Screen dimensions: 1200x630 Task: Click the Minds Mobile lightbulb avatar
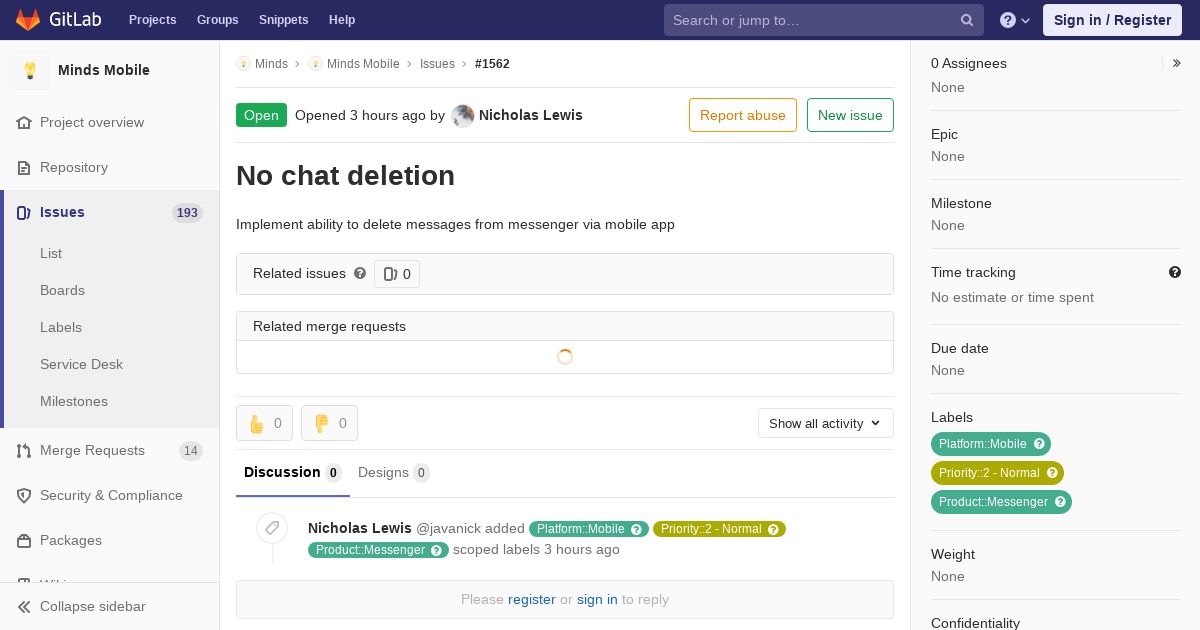[30, 70]
